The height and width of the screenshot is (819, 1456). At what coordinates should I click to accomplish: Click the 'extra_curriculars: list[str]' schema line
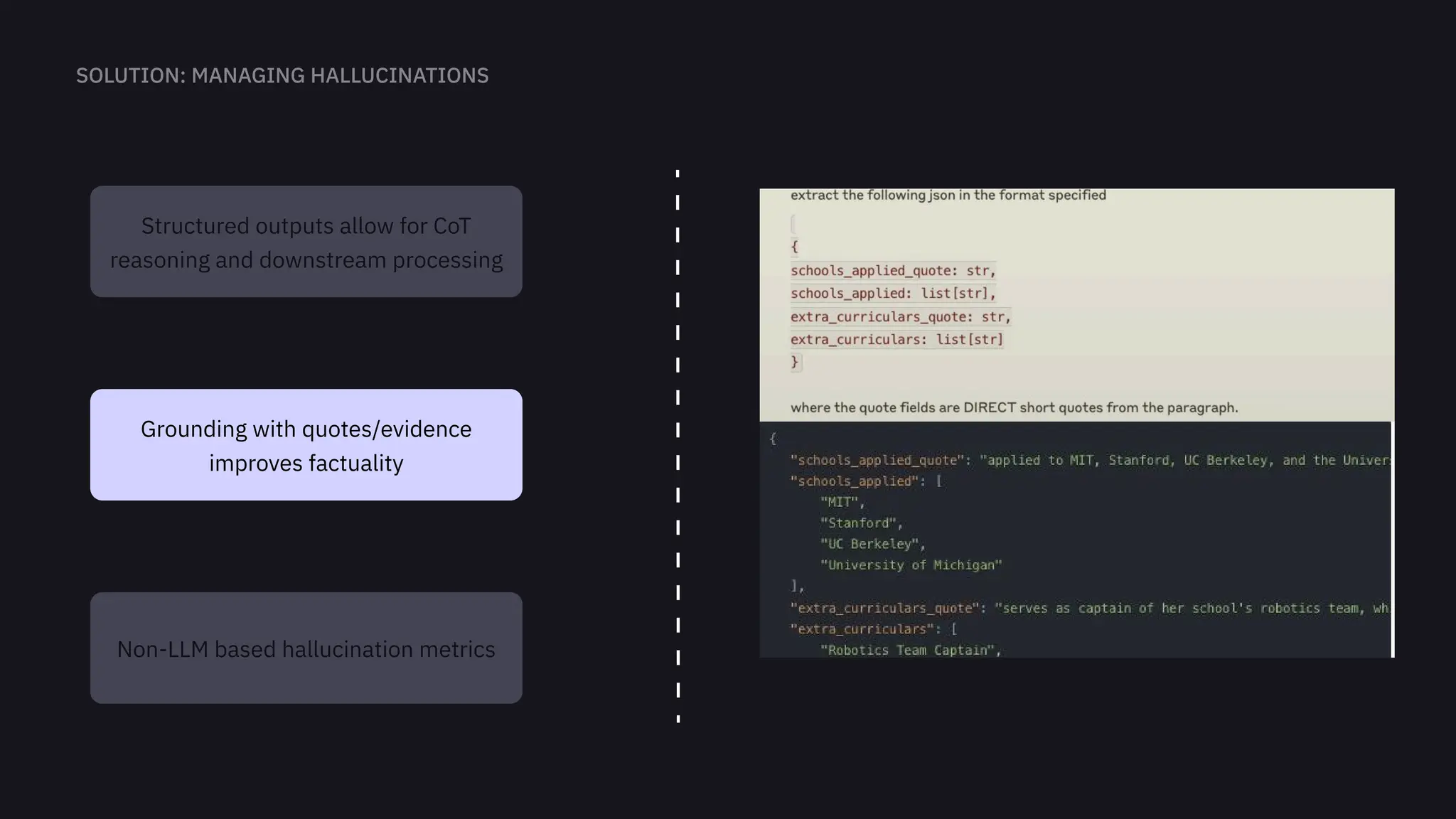pos(896,339)
